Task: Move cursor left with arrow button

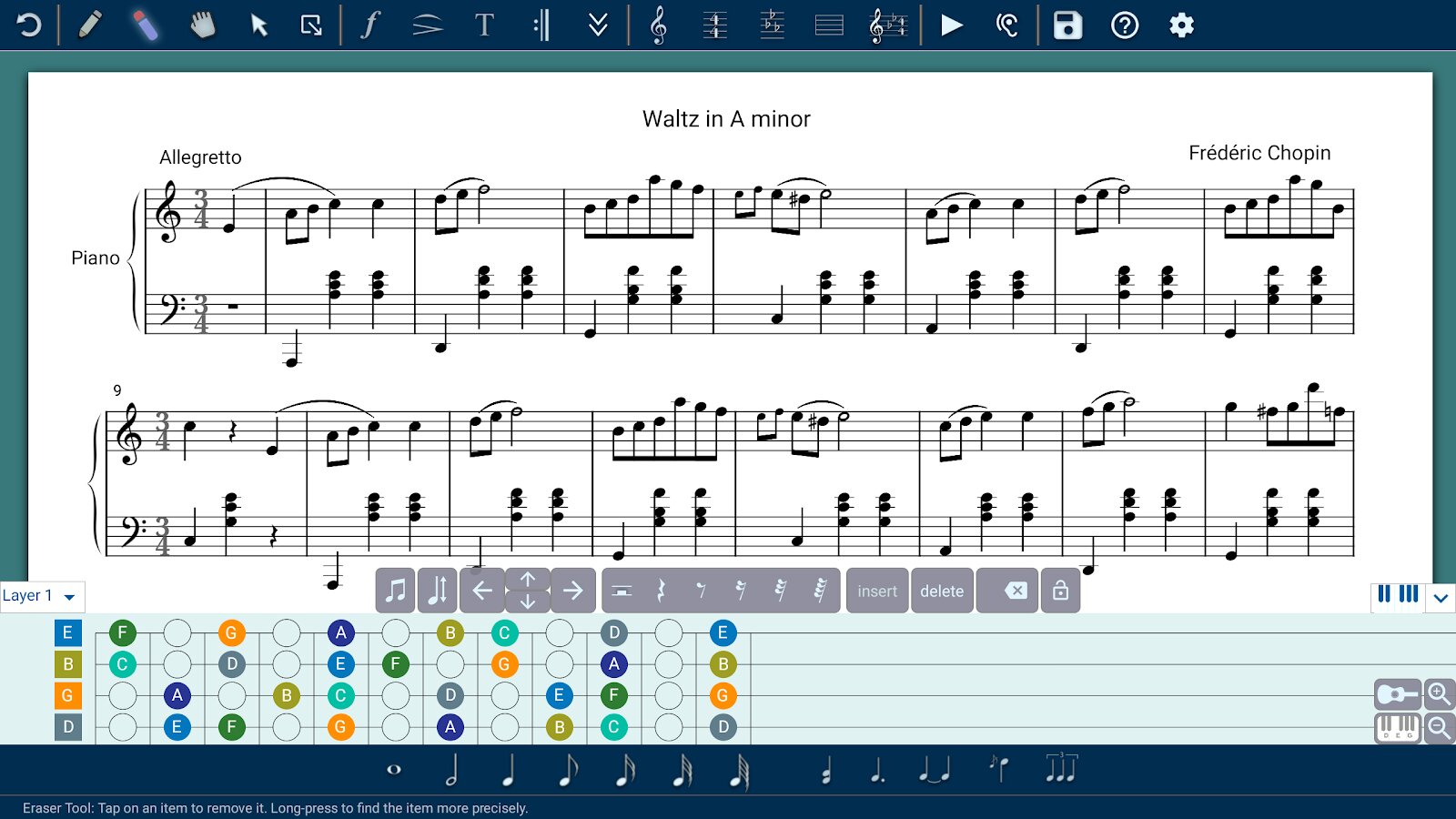Action: 482,591
